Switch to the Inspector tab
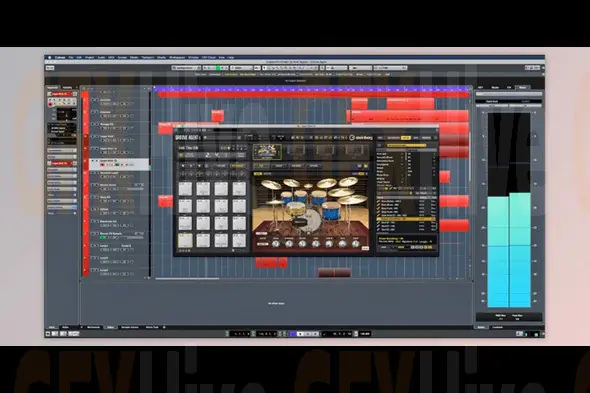The width and height of the screenshot is (590, 393). pos(53,87)
